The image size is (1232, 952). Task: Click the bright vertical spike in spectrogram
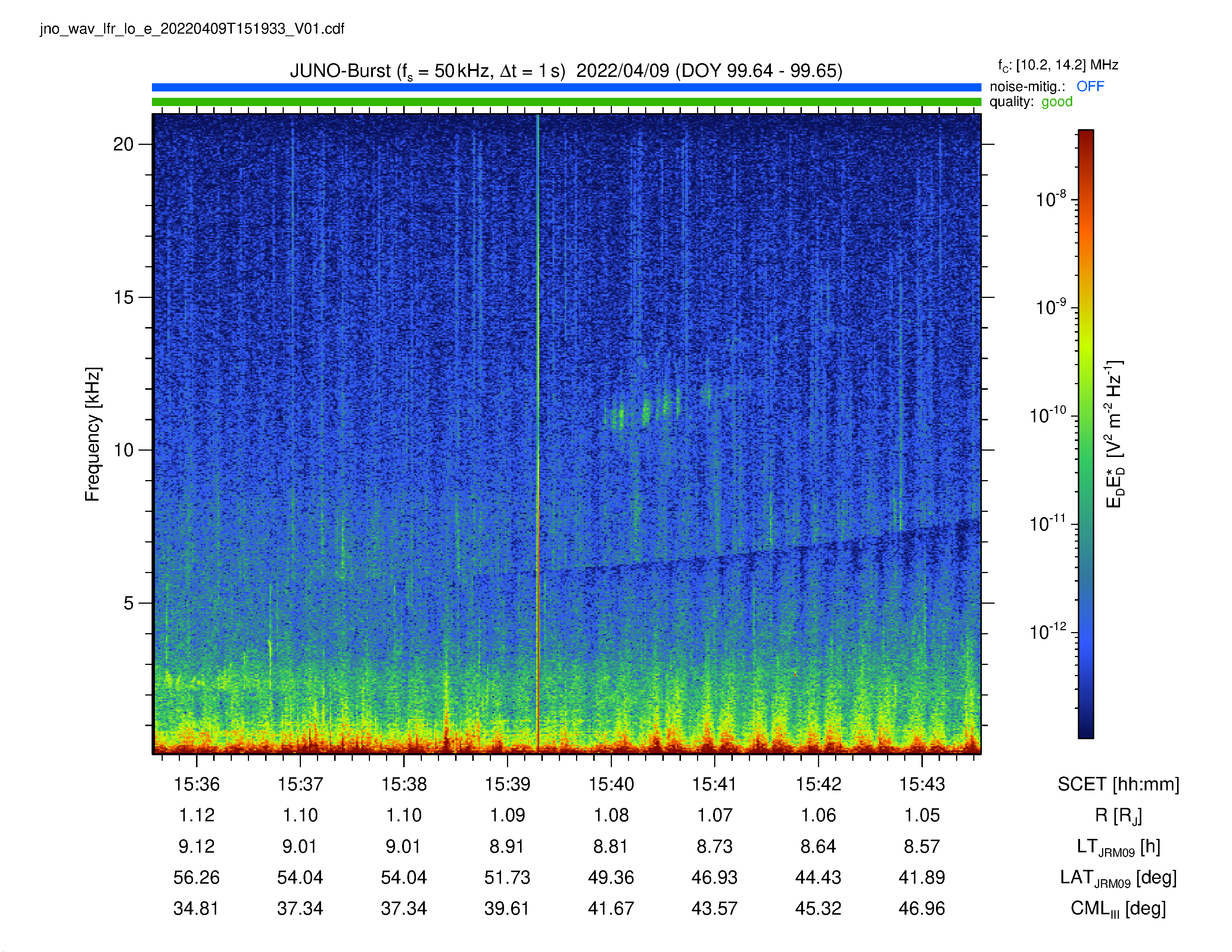[x=538, y=434]
